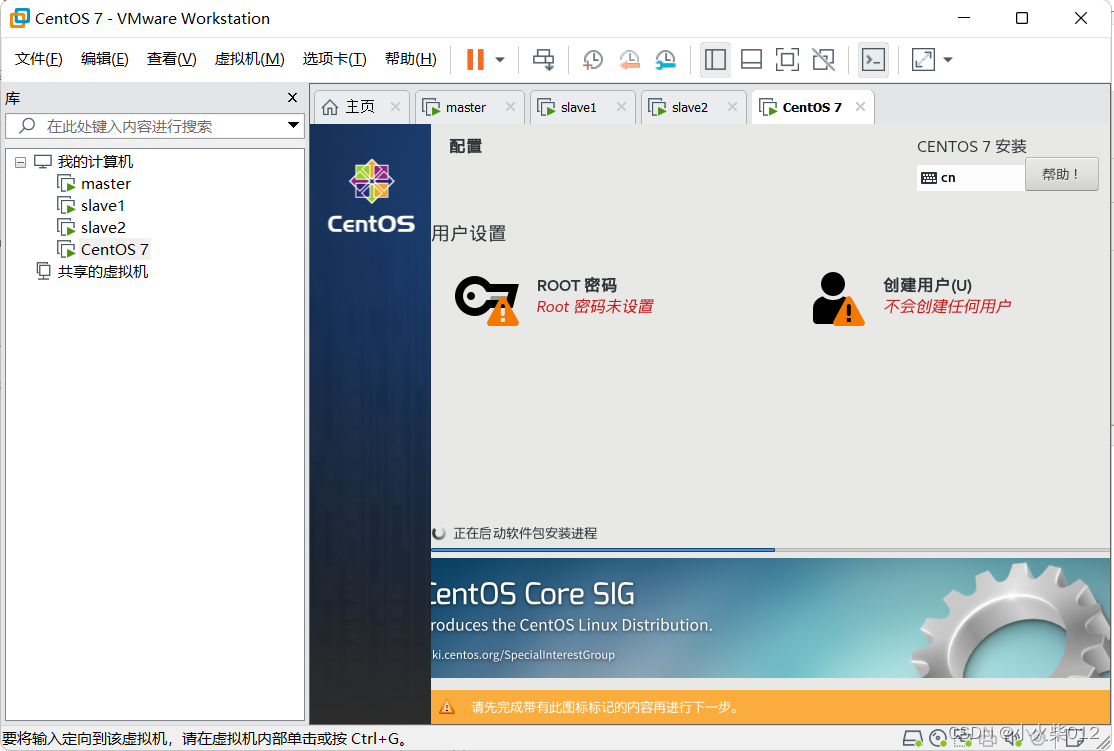Image resolution: width=1114 pixels, height=751 pixels.
Task: Select 共享的虚拟机 in library tree
Action: pyautogui.click(x=102, y=271)
